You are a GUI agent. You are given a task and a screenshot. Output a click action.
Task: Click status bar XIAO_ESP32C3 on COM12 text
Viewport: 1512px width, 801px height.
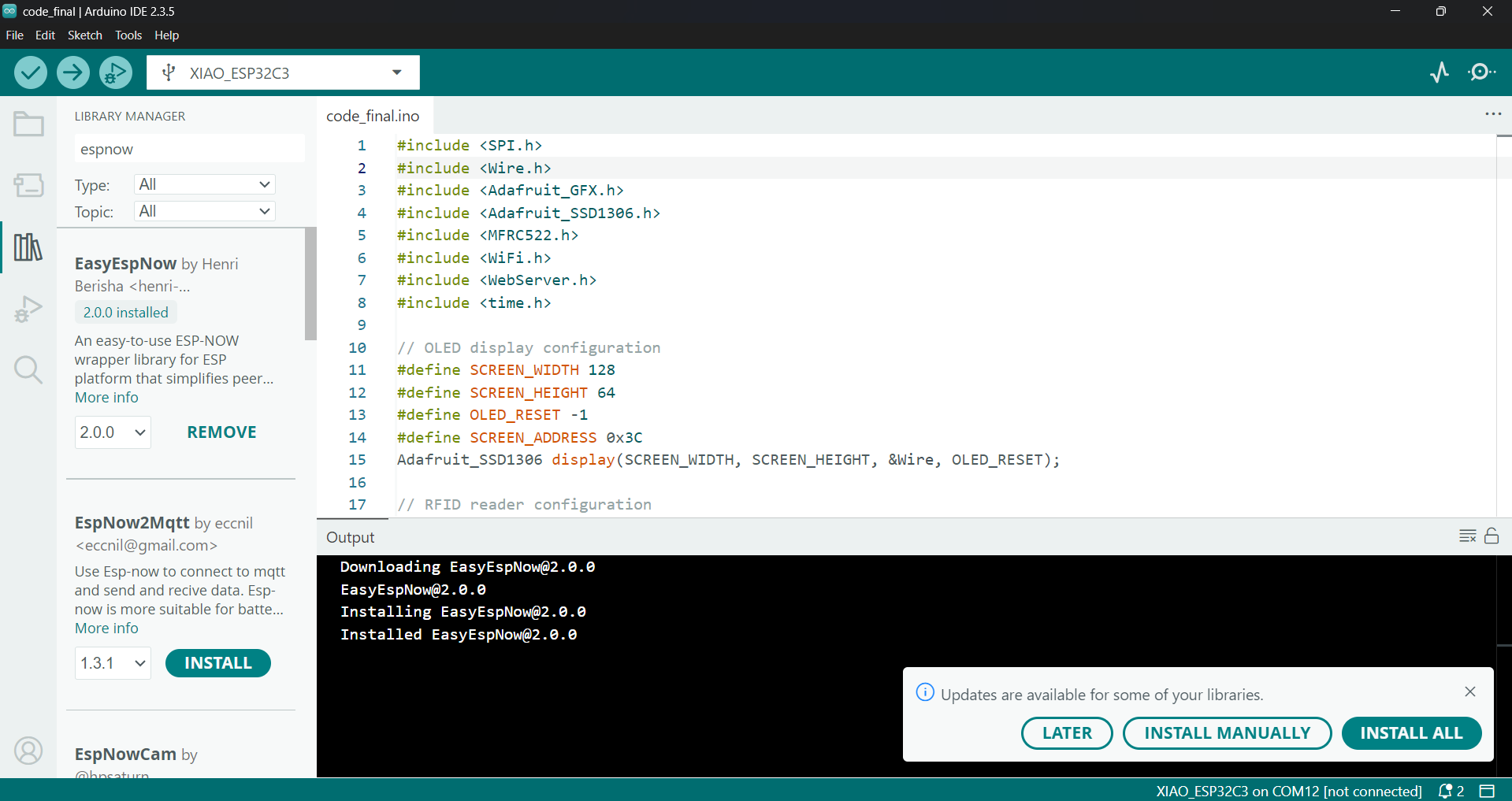[1289, 791]
